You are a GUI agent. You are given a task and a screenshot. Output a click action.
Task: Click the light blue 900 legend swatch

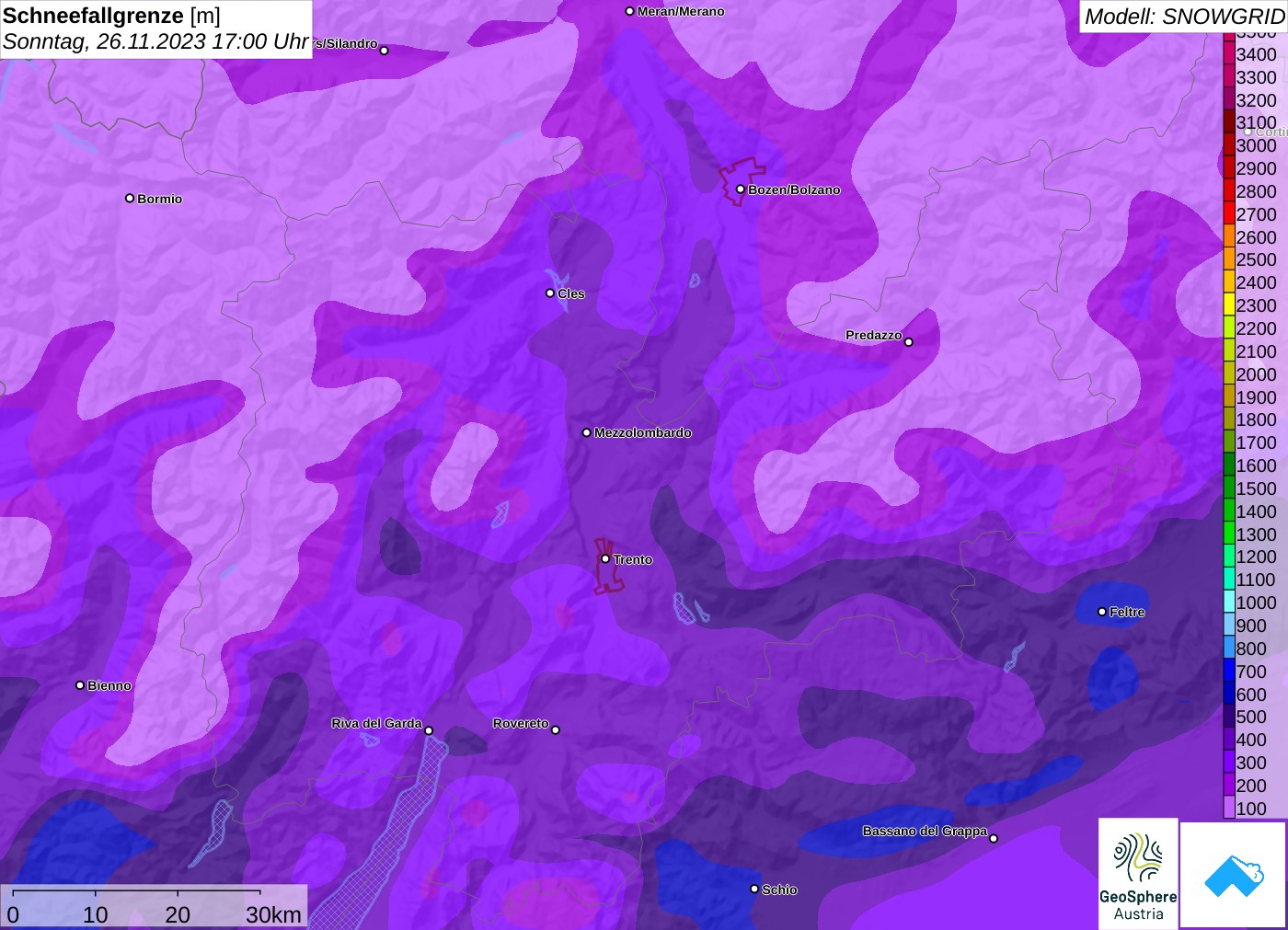coord(1229,626)
